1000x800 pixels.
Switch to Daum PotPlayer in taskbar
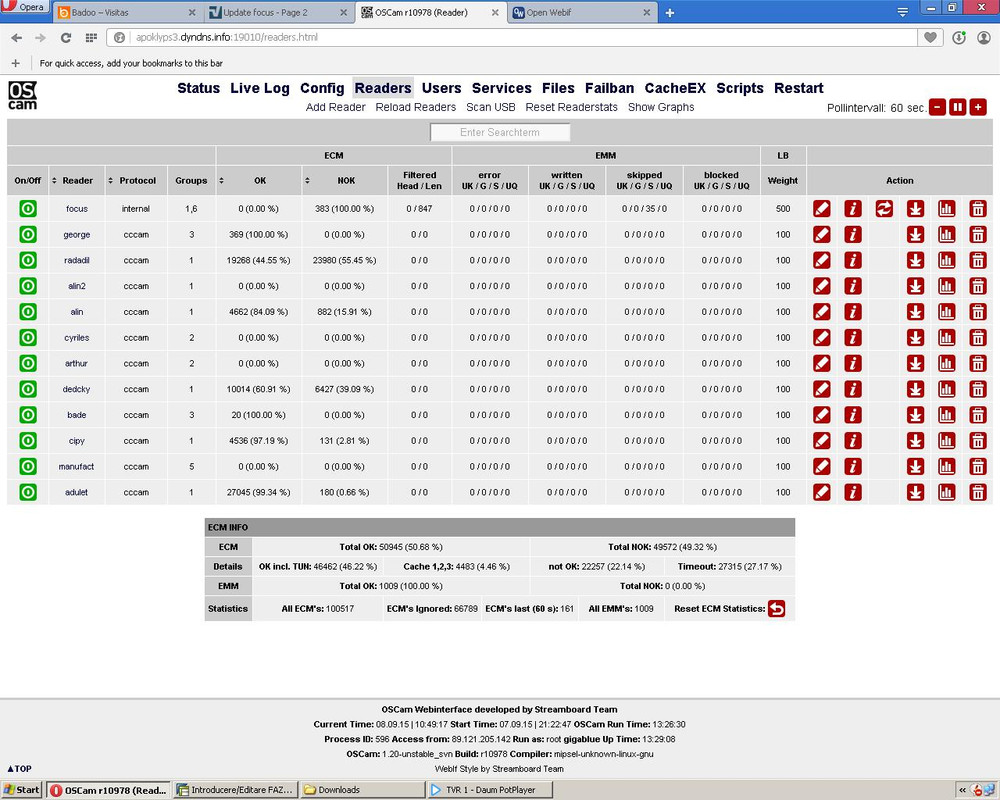490,790
